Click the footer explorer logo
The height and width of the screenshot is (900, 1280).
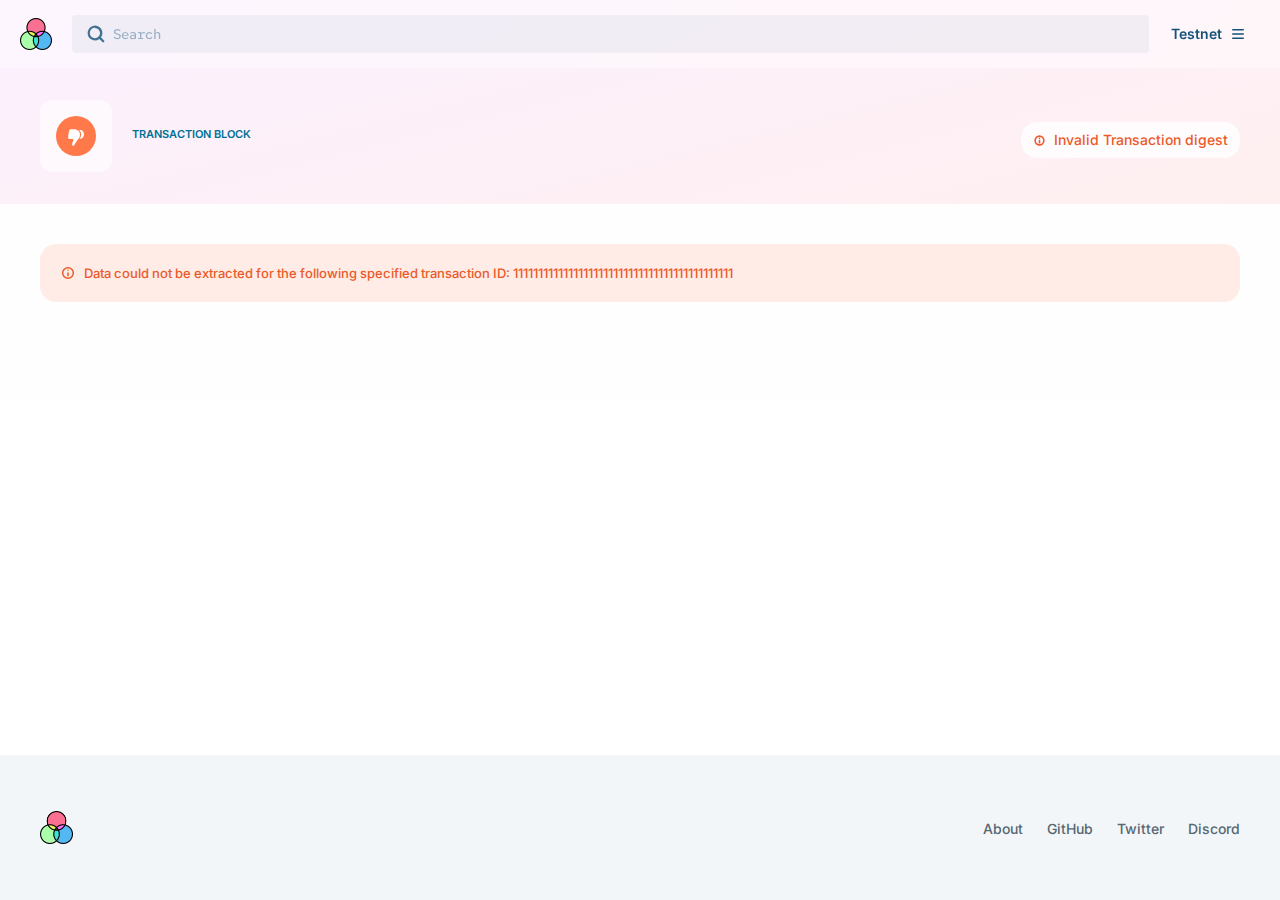pyautogui.click(x=57, y=828)
